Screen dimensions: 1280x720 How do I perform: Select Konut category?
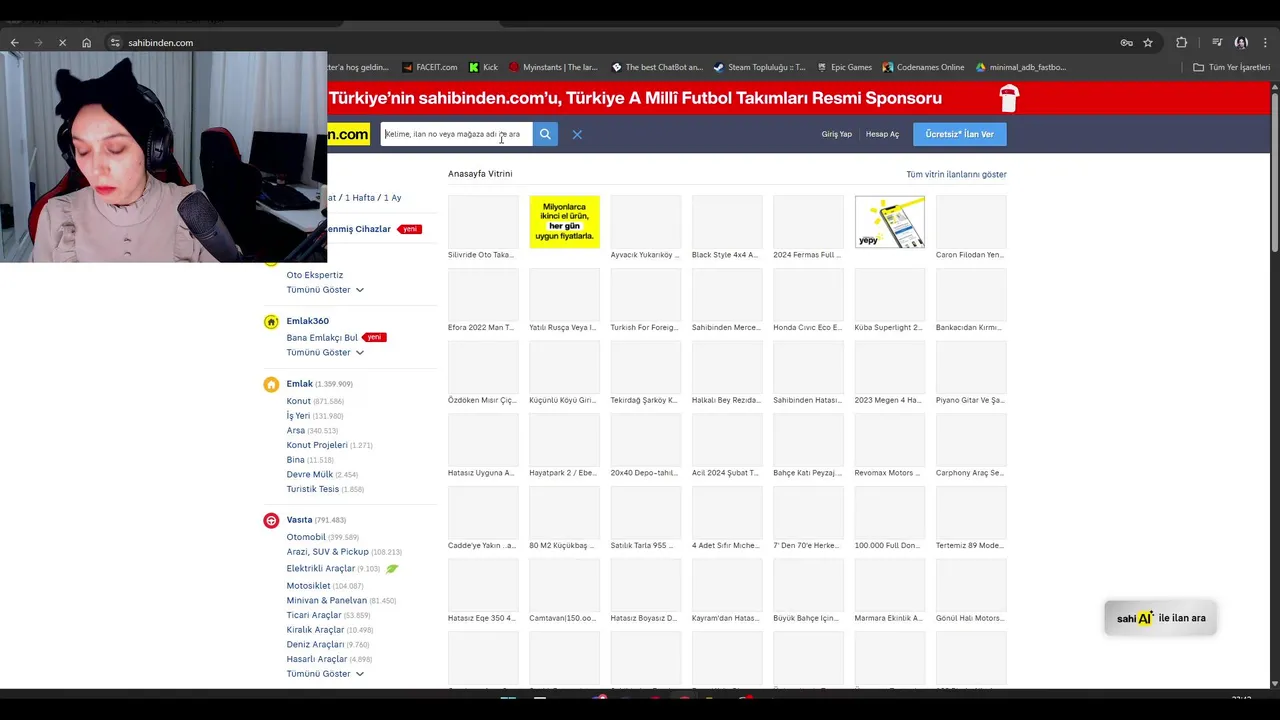299,401
